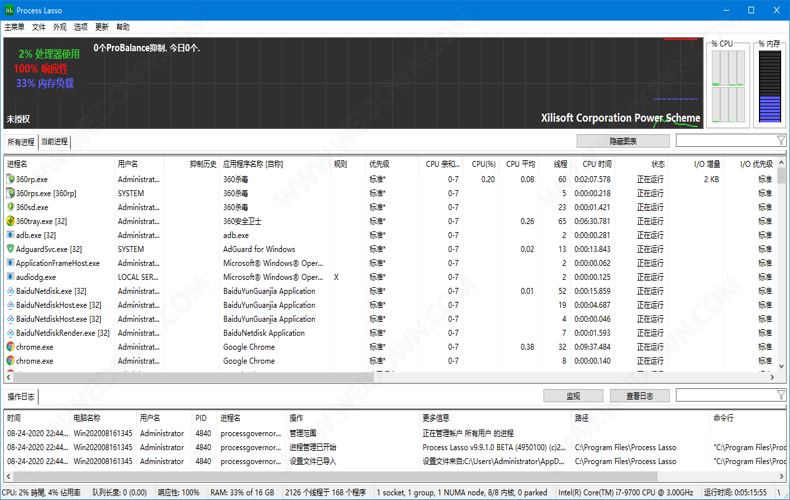Click the 0:09:37.484 CPU time cell
The image size is (790, 500).
pos(592,347)
